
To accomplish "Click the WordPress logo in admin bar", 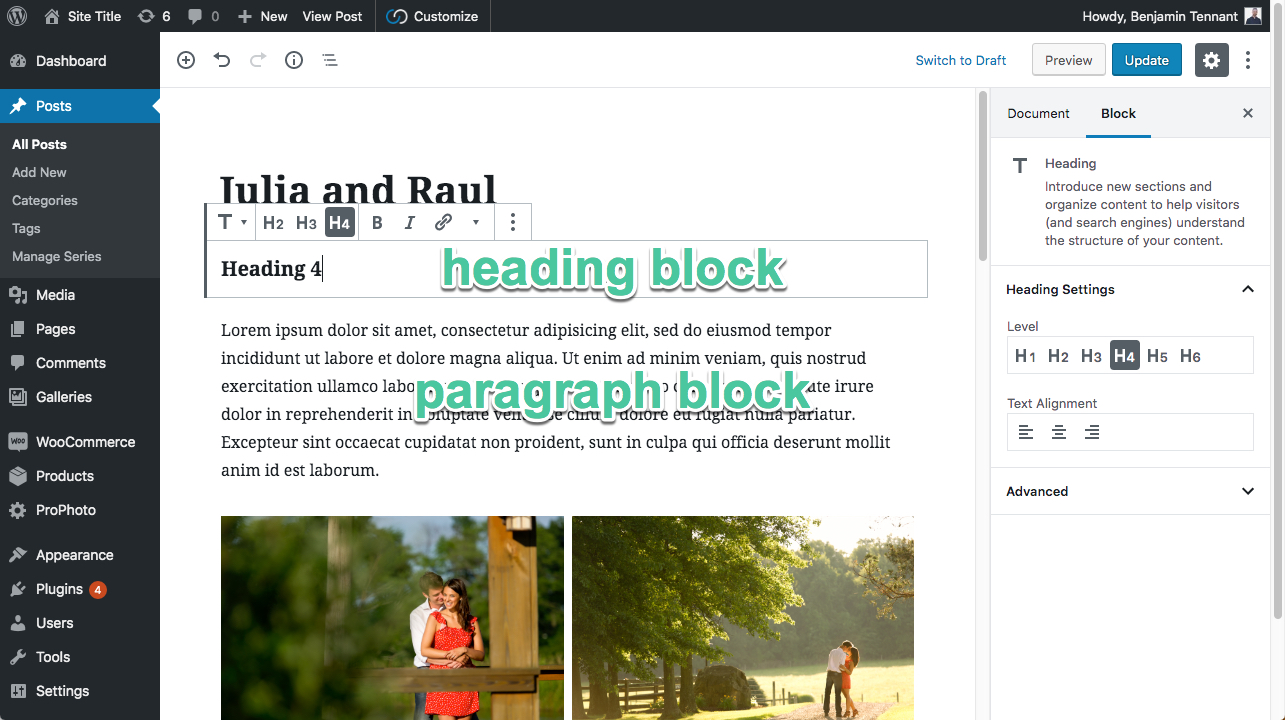I will (x=17, y=16).
